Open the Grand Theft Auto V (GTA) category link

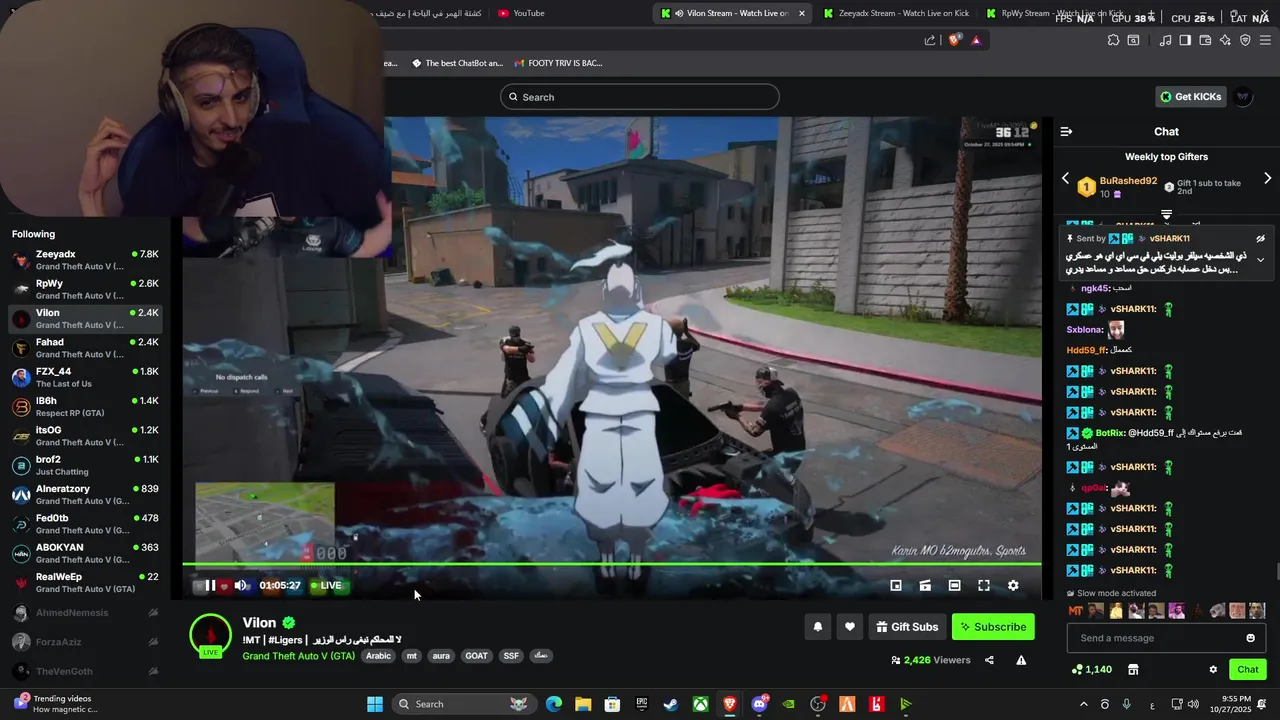click(x=298, y=656)
